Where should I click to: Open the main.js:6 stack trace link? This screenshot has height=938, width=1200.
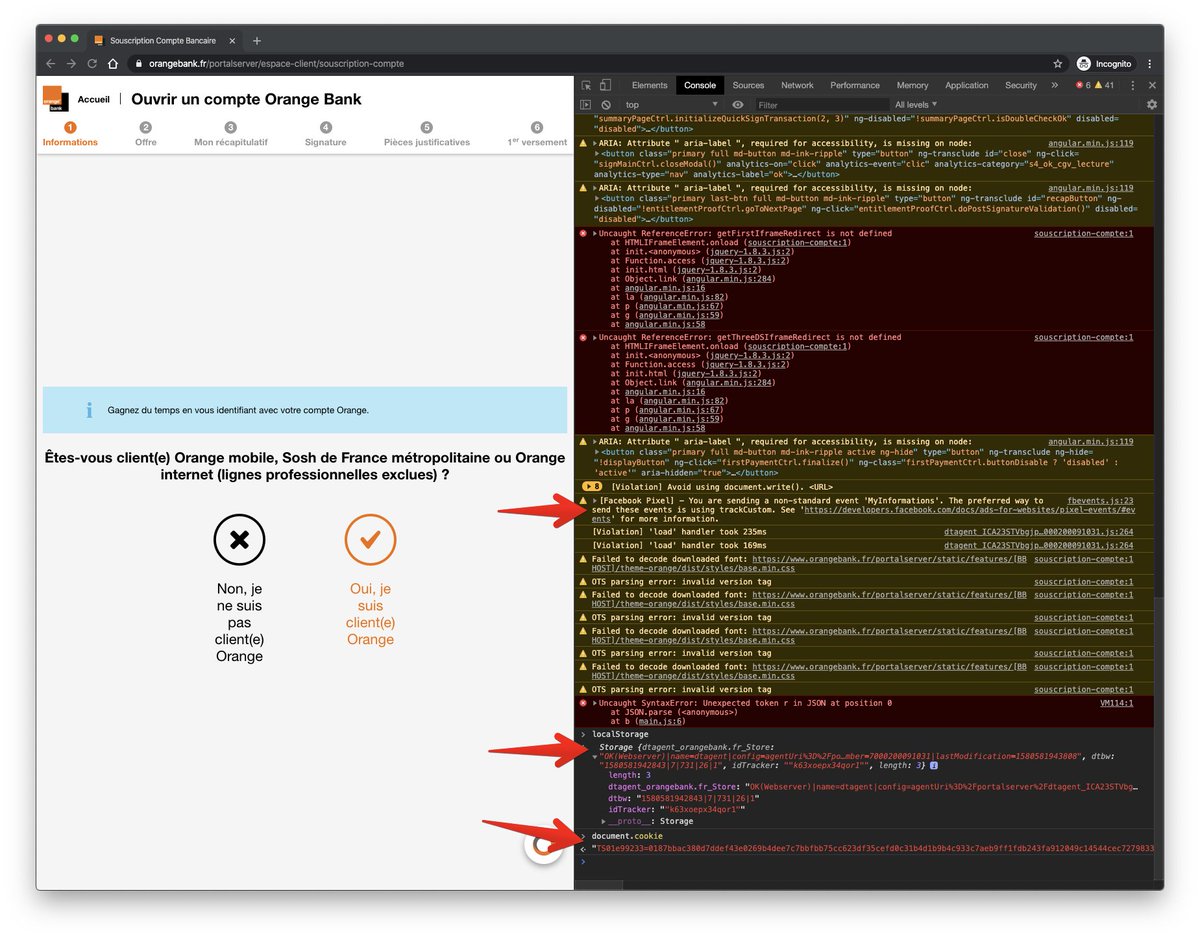658,721
